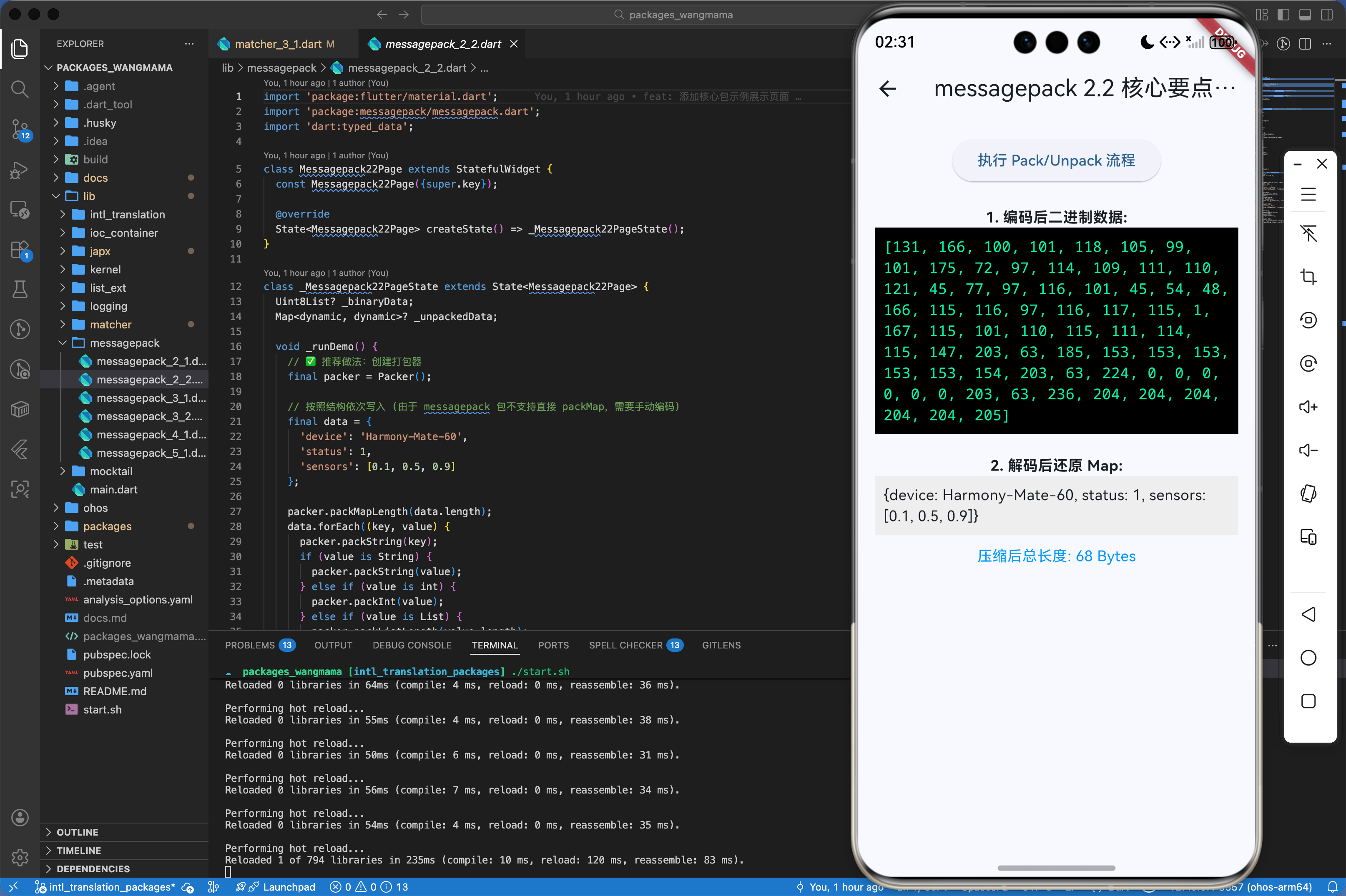Switch to matcher_3_1.dart editor tab

pyautogui.click(x=278, y=44)
